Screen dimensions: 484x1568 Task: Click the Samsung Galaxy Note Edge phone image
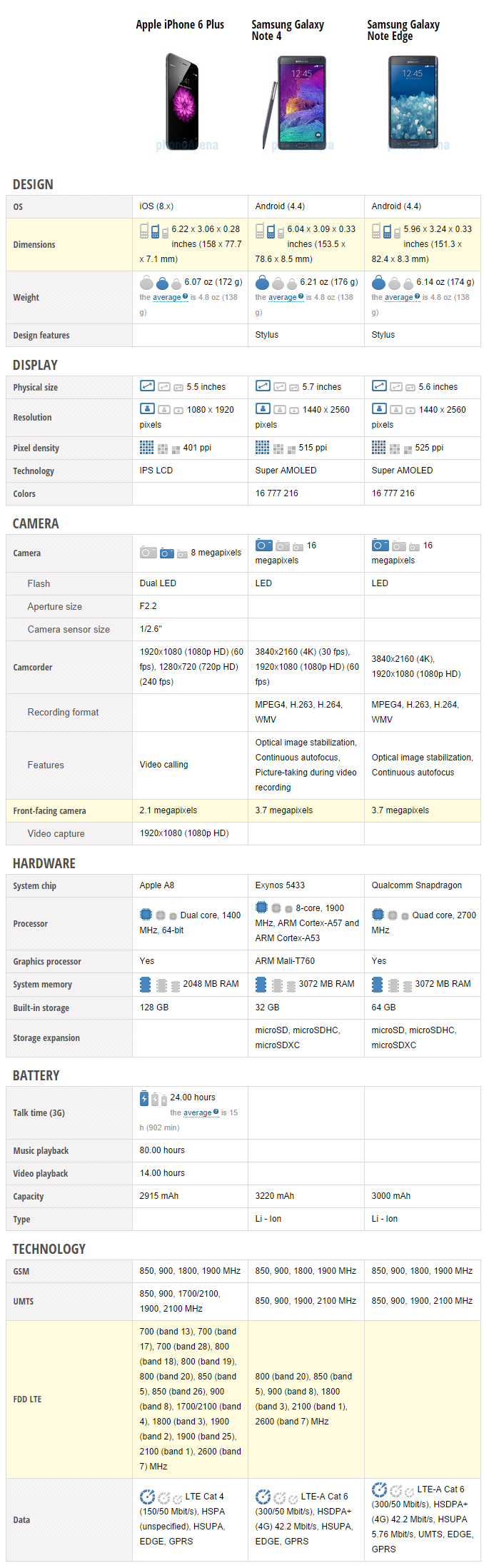(x=413, y=101)
